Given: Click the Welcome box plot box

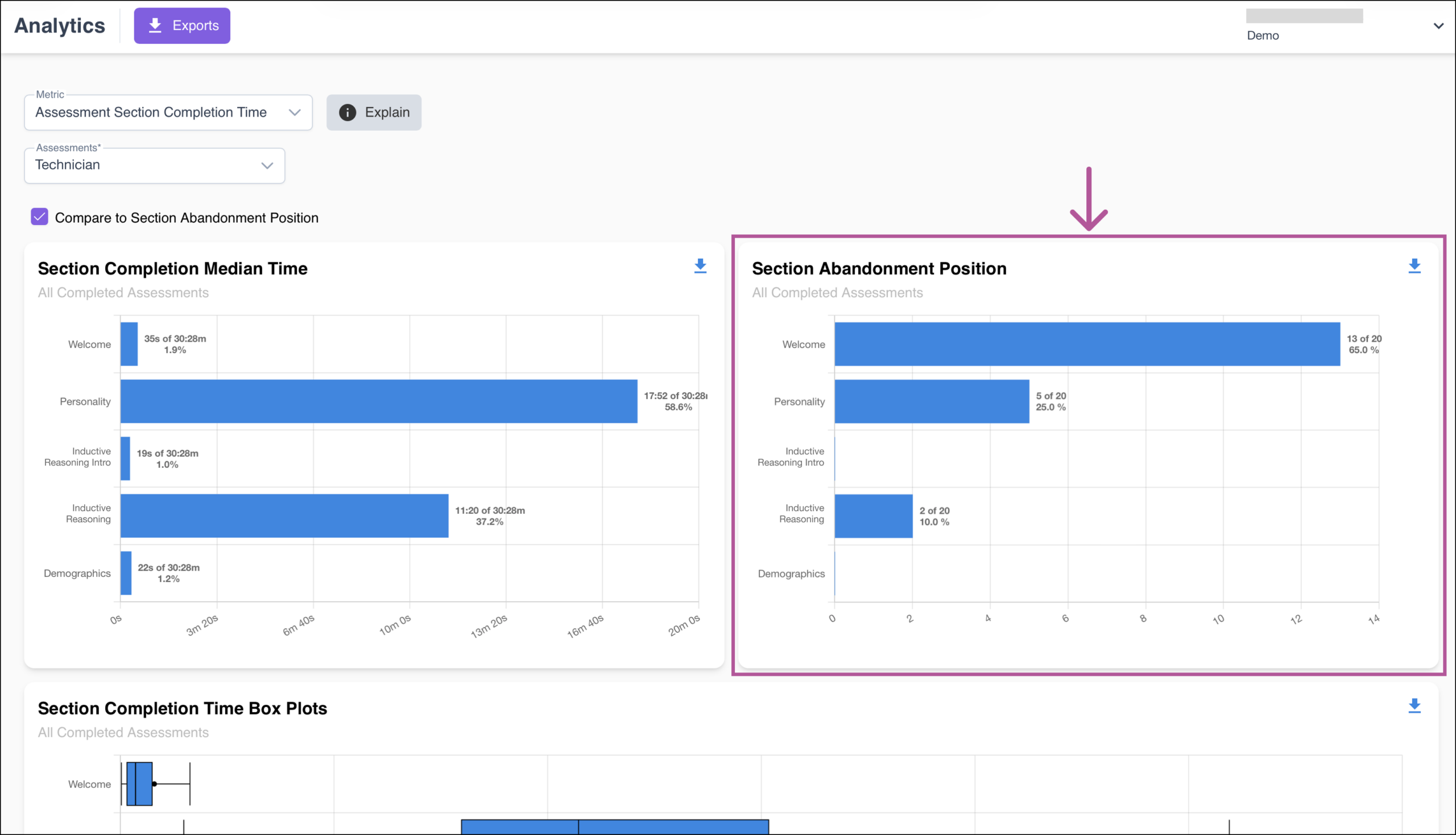Looking at the screenshot, I should click(x=139, y=784).
